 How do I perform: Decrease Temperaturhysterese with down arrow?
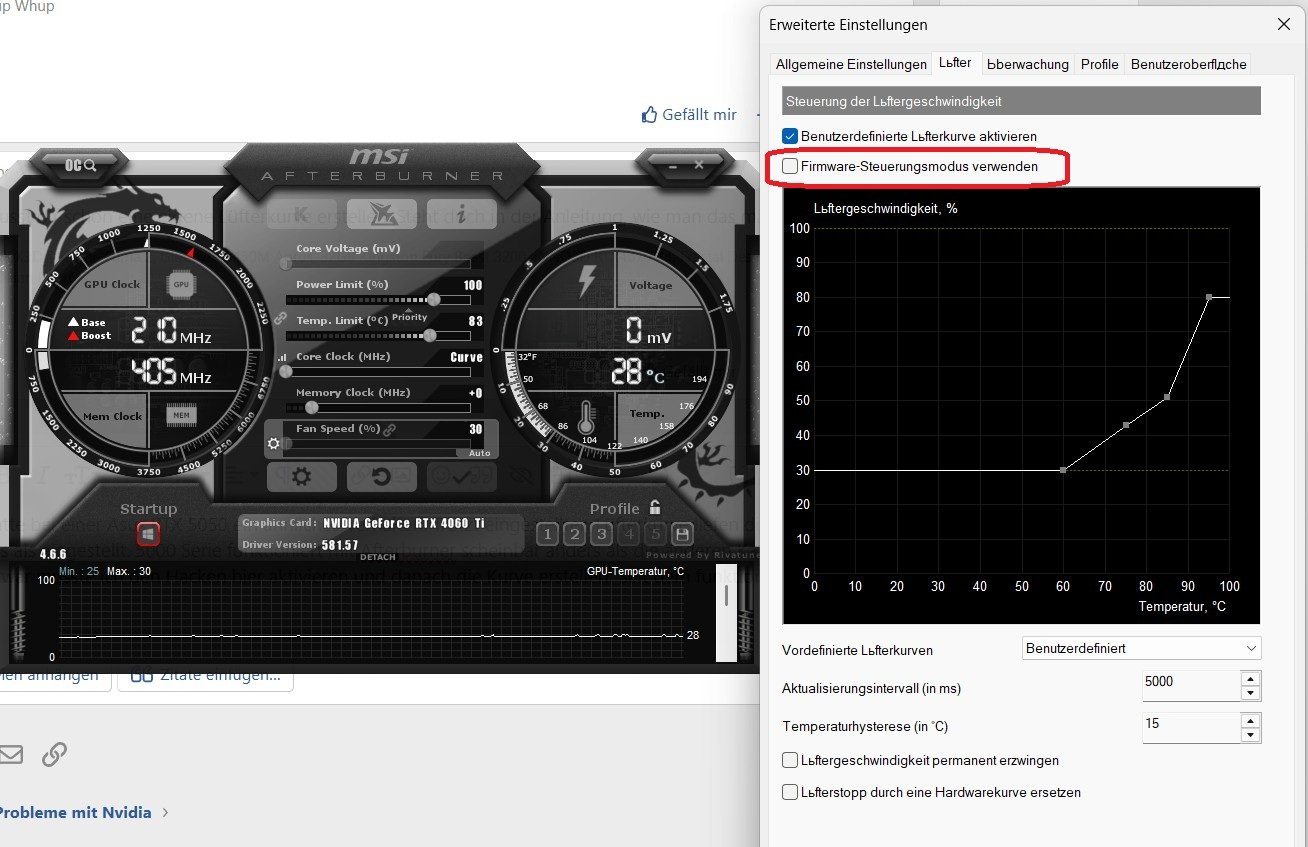pyautogui.click(x=1250, y=735)
